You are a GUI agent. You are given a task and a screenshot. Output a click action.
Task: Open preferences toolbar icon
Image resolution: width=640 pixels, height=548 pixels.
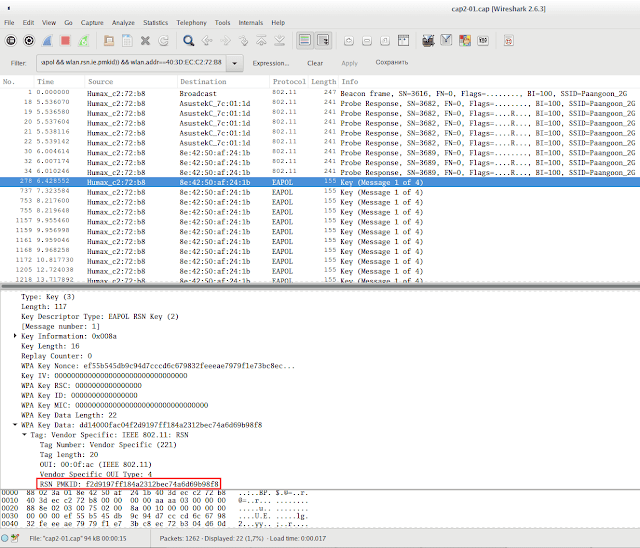coord(483,40)
